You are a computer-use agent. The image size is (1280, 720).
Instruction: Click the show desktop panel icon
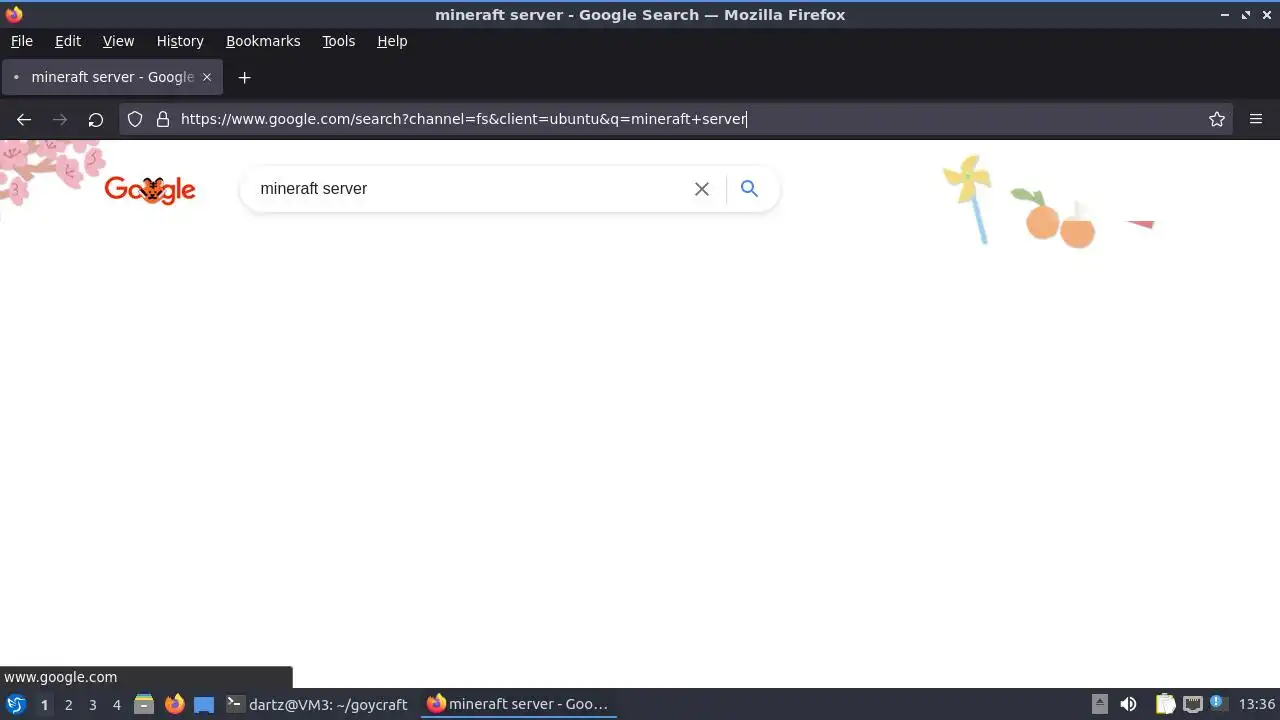tap(204, 704)
